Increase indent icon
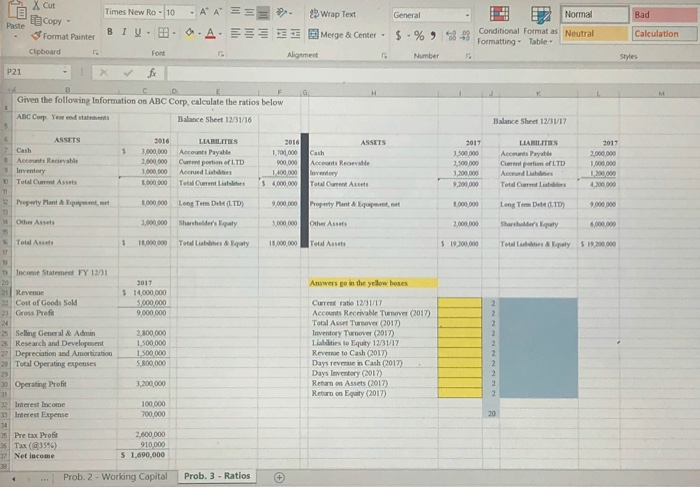 pos(295,33)
